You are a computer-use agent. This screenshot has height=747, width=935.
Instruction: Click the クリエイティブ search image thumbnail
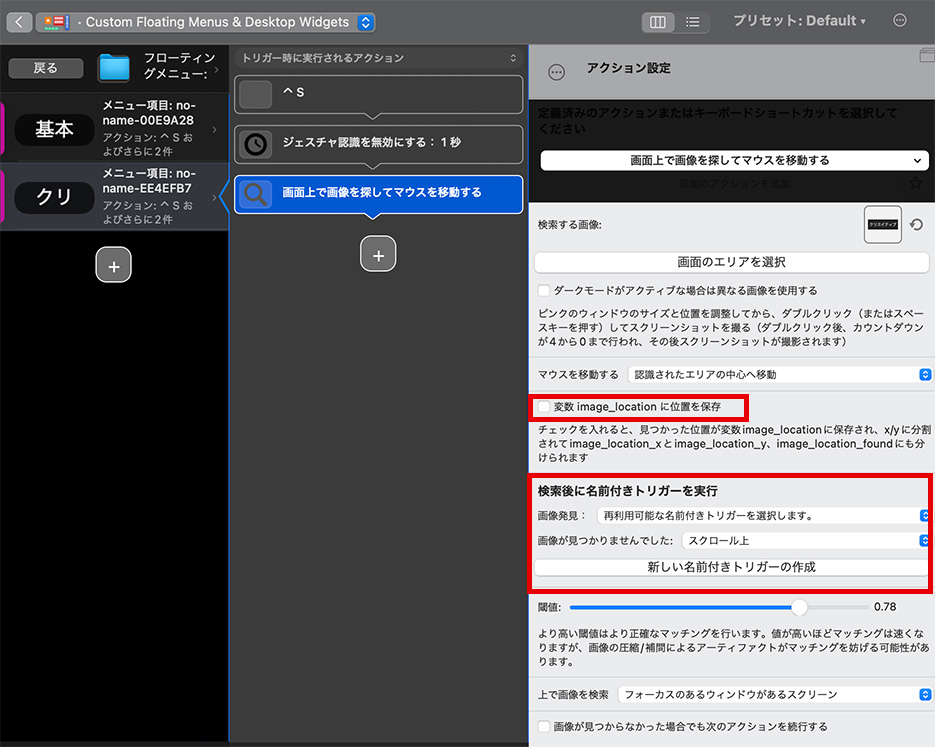coord(882,224)
